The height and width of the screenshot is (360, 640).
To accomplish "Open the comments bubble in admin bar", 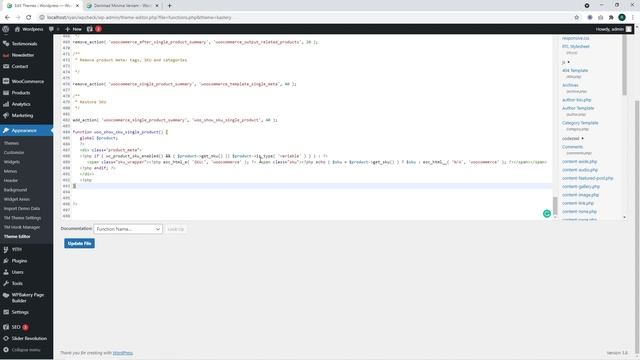I will [51, 29].
